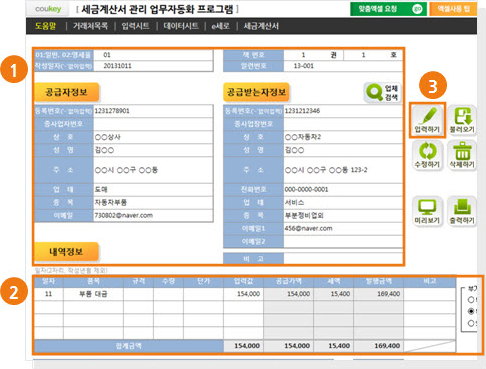Click the 공급자정보 yellow button
The width and height of the screenshot is (486, 369).
point(66,92)
